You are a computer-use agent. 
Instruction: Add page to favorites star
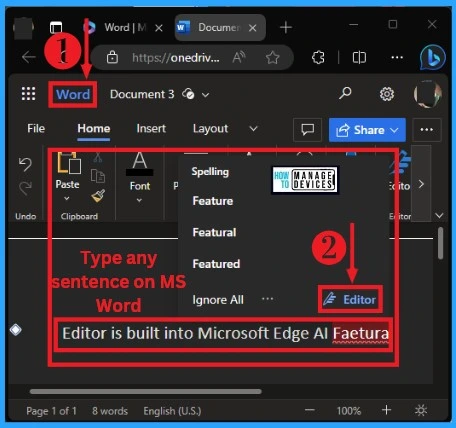click(x=272, y=58)
